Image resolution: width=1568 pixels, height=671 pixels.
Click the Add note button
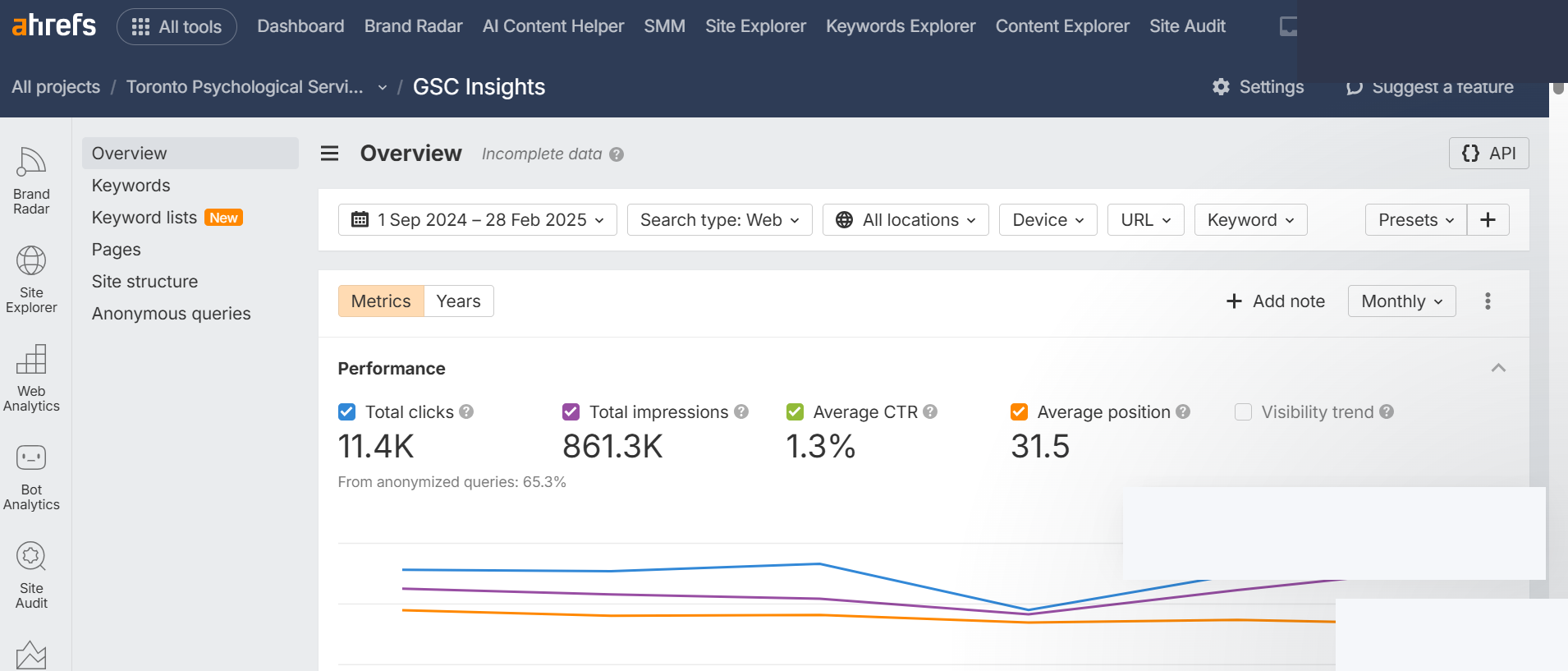click(1276, 301)
